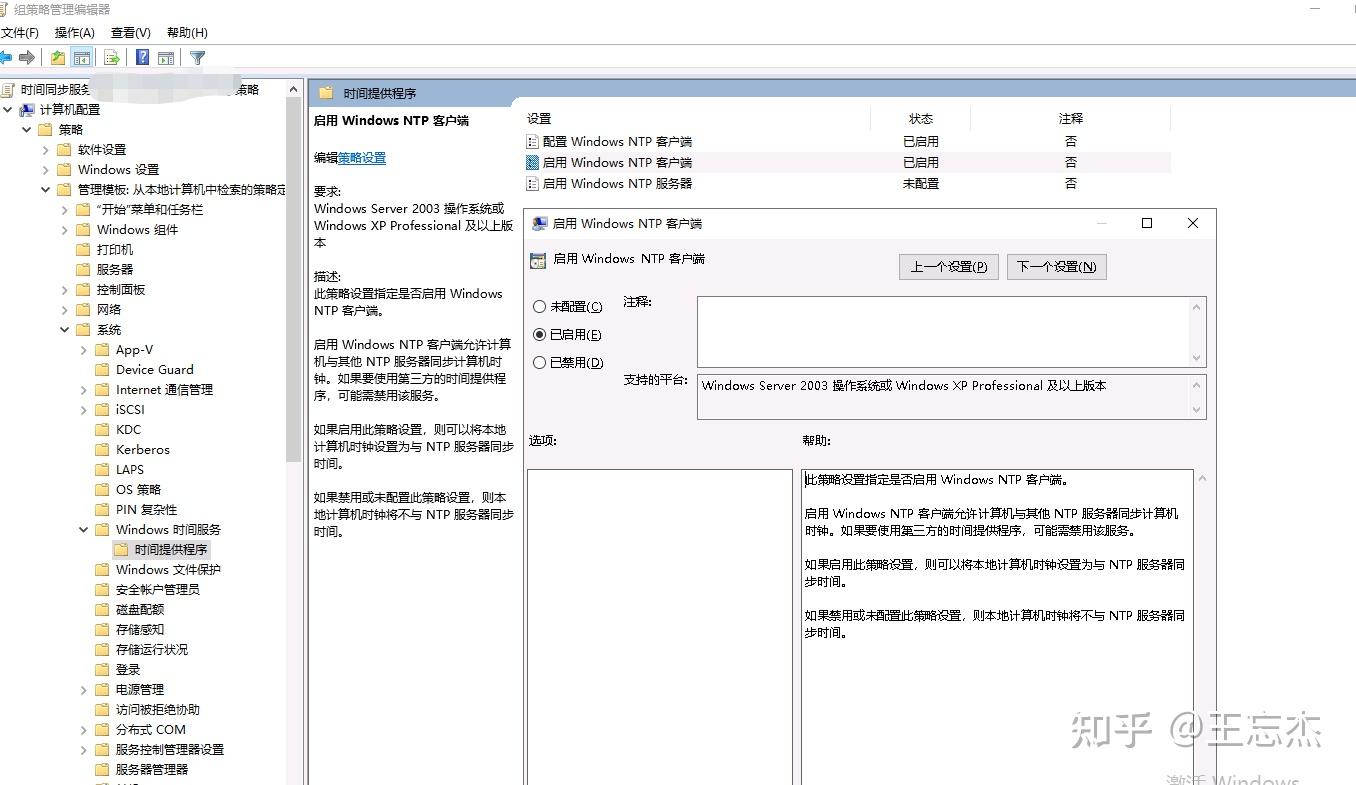Click the Filter funnel toolbar icon
This screenshot has height=785, width=1356.
198,58
